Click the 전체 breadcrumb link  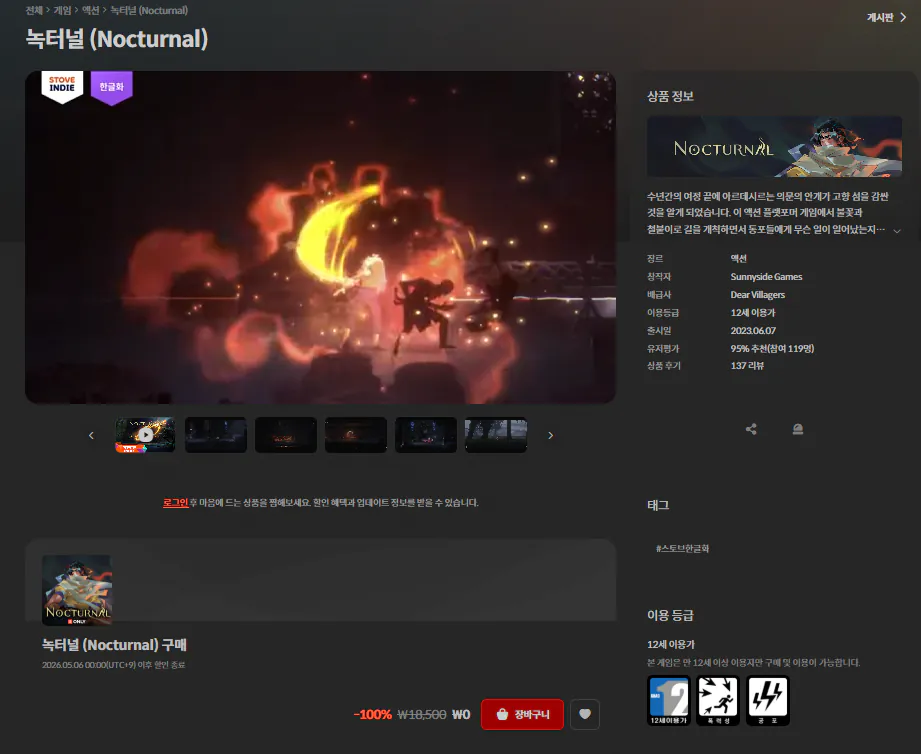pos(34,10)
